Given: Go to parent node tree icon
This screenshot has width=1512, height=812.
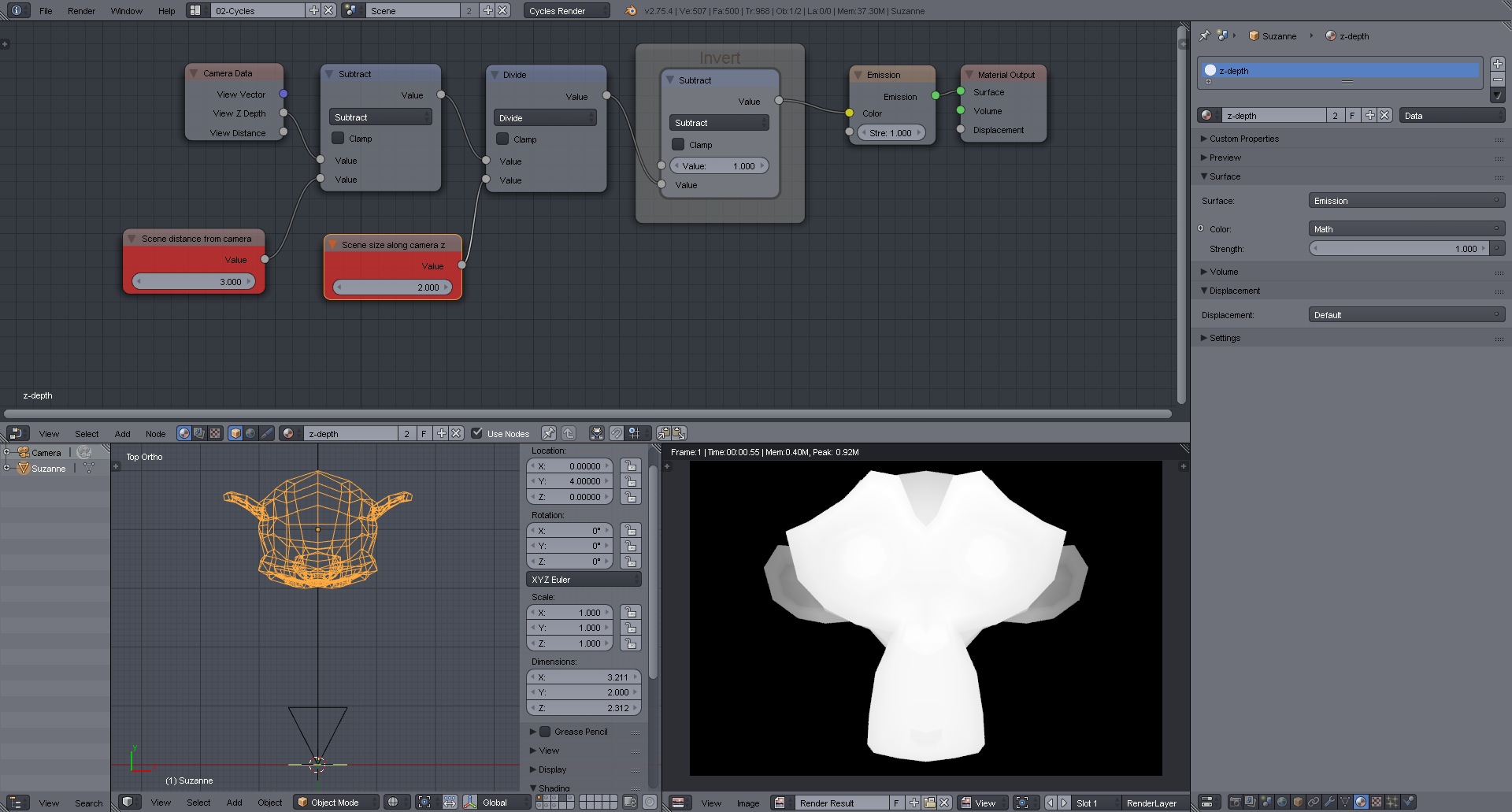Looking at the screenshot, I should [569, 433].
